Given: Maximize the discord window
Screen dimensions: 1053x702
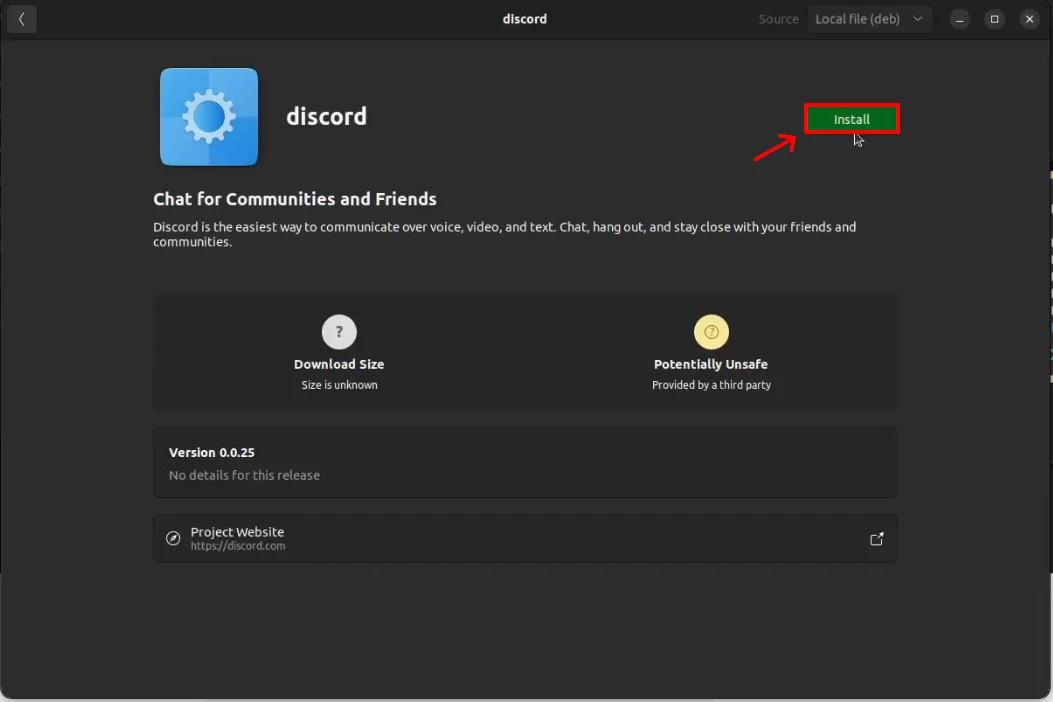Looking at the screenshot, I should click(995, 19).
